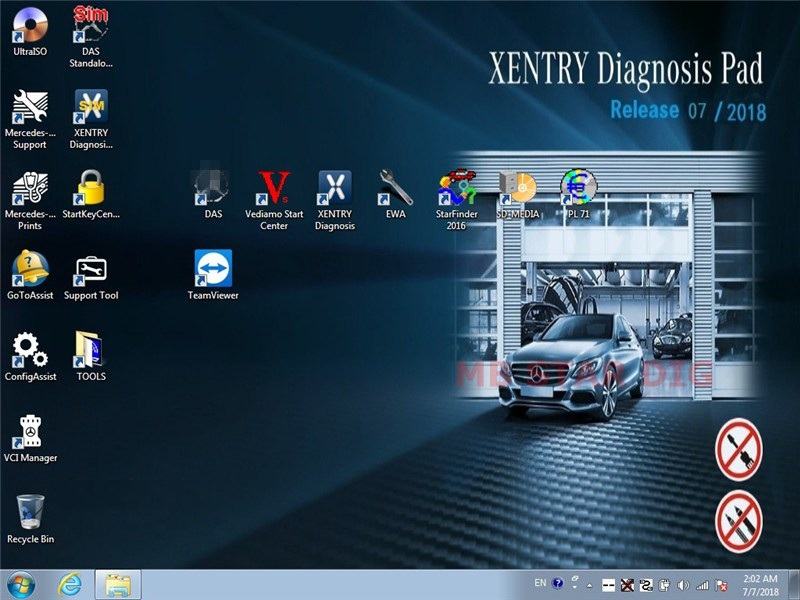The image size is (800, 600).
Task: Open VCI Manager
Action: [30, 432]
